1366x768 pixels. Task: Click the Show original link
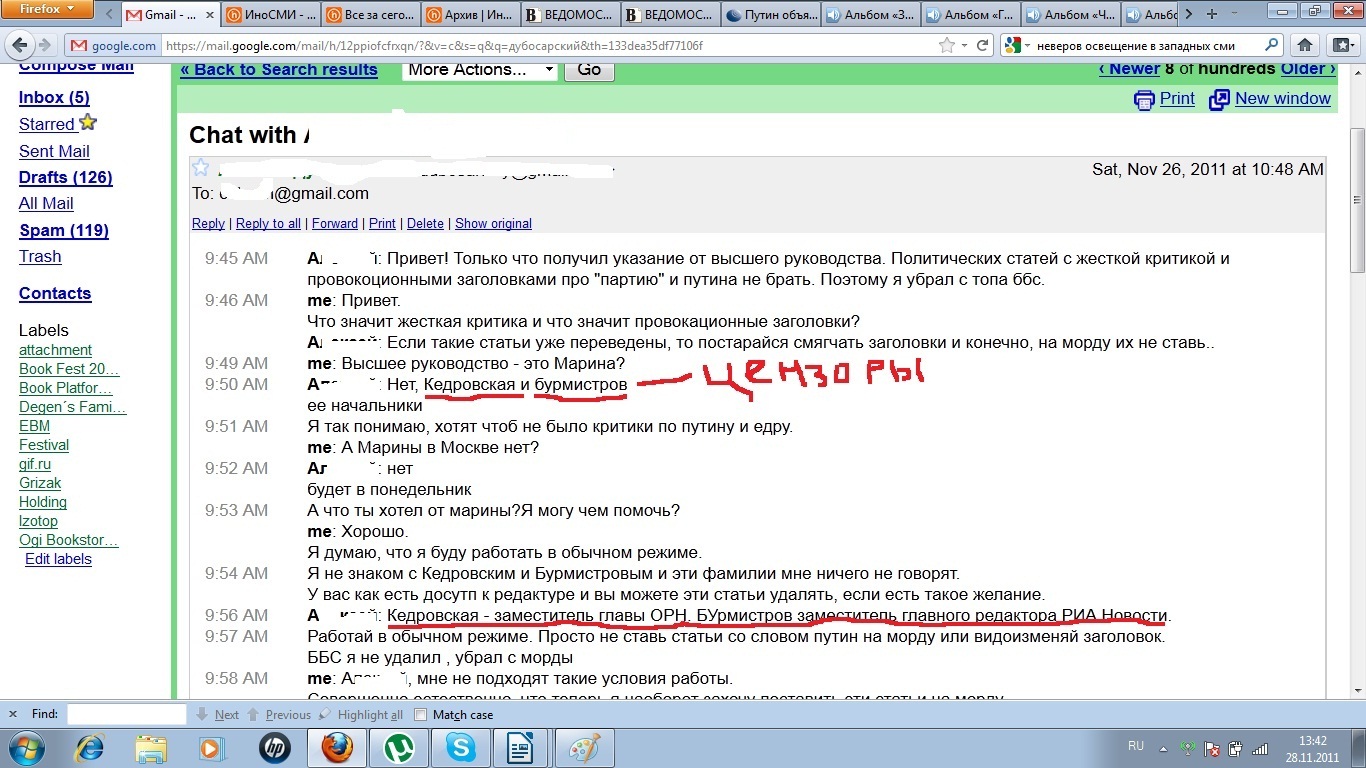pos(493,224)
